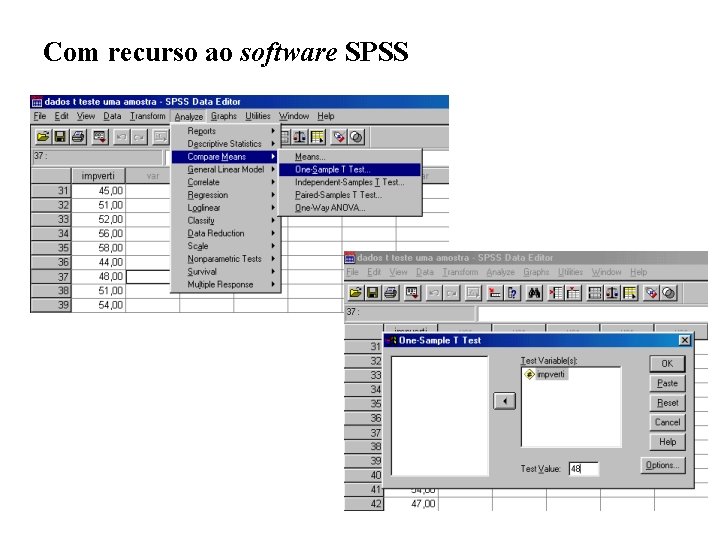
Task: Click the Redo icon in the left window toolbar
Action: [x=140, y=137]
